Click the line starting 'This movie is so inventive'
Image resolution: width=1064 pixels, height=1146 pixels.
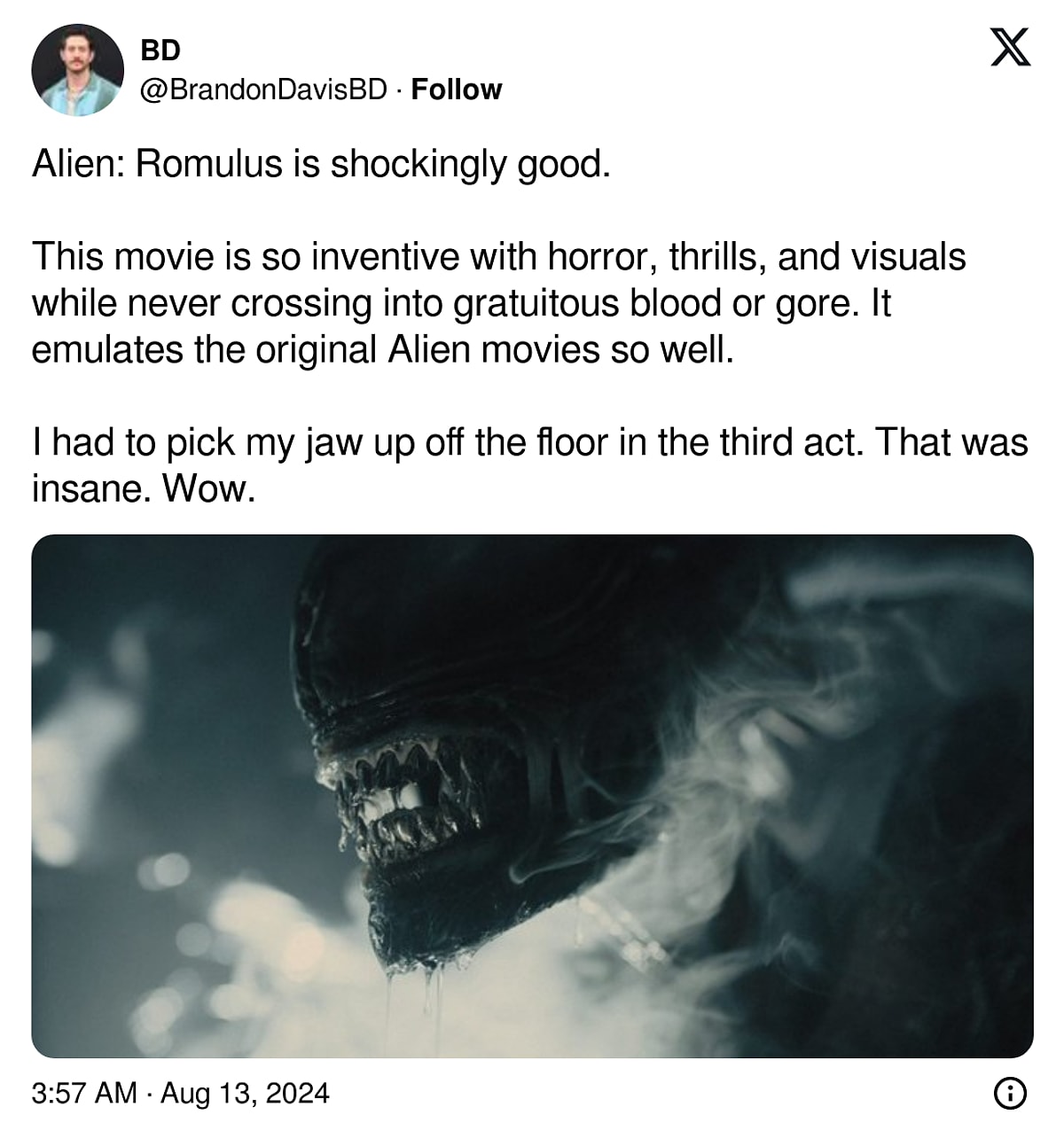pos(498,257)
